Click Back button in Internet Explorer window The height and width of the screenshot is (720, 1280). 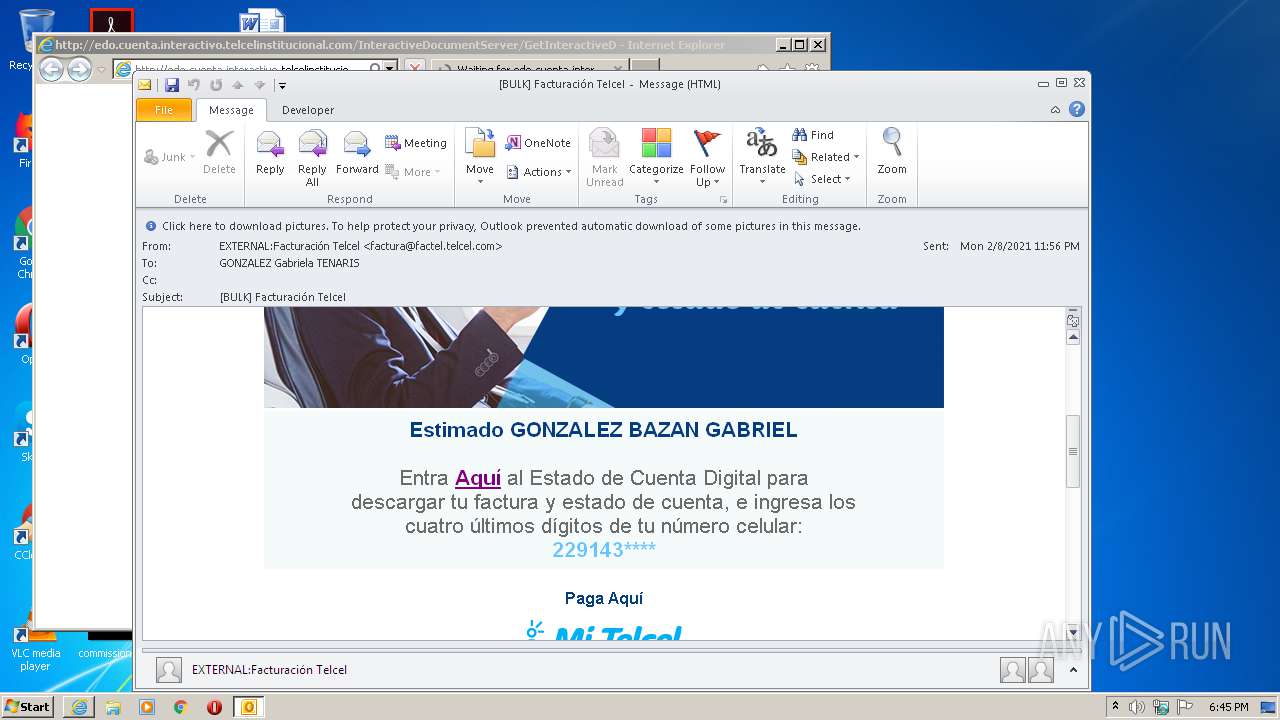[51, 69]
